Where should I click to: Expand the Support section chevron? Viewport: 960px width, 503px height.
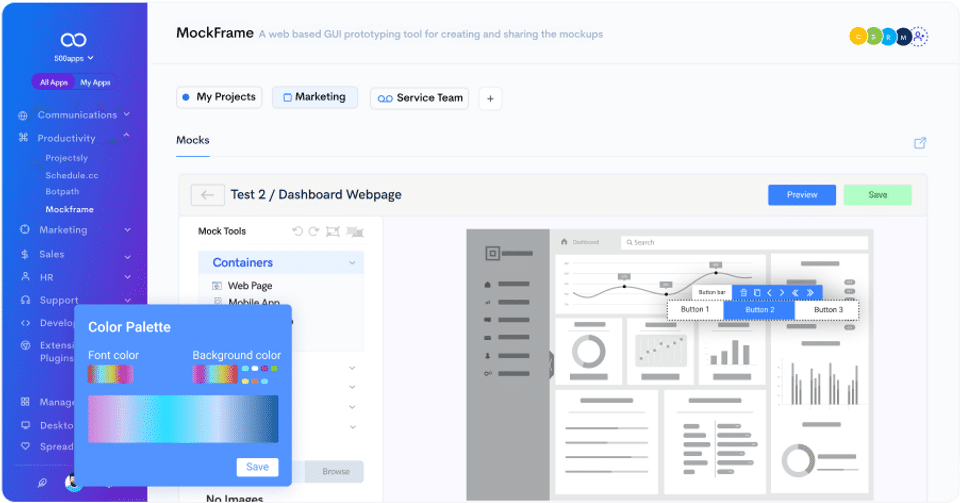(127, 300)
